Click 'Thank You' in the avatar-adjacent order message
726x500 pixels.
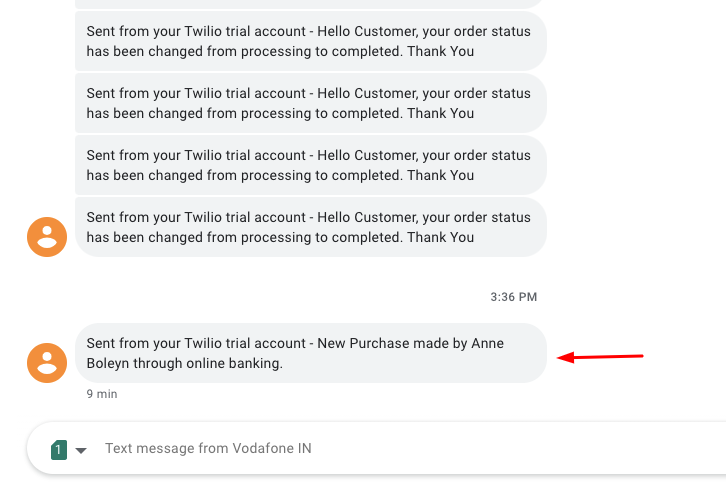pyautogui.click(x=440, y=237)
